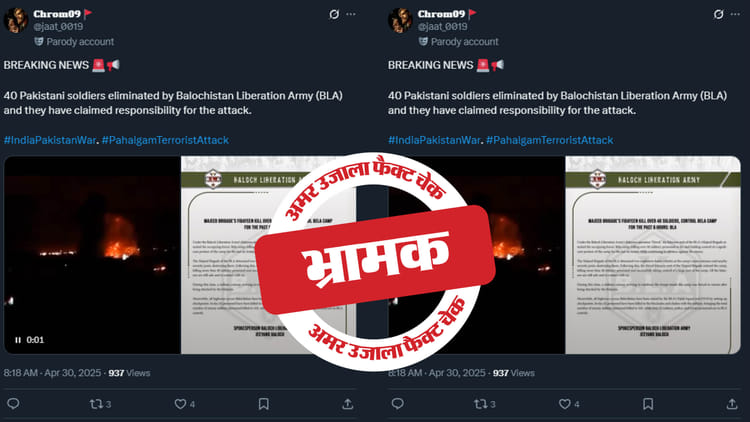
Task: Repost the right tweet
Action: pos(485,404)
